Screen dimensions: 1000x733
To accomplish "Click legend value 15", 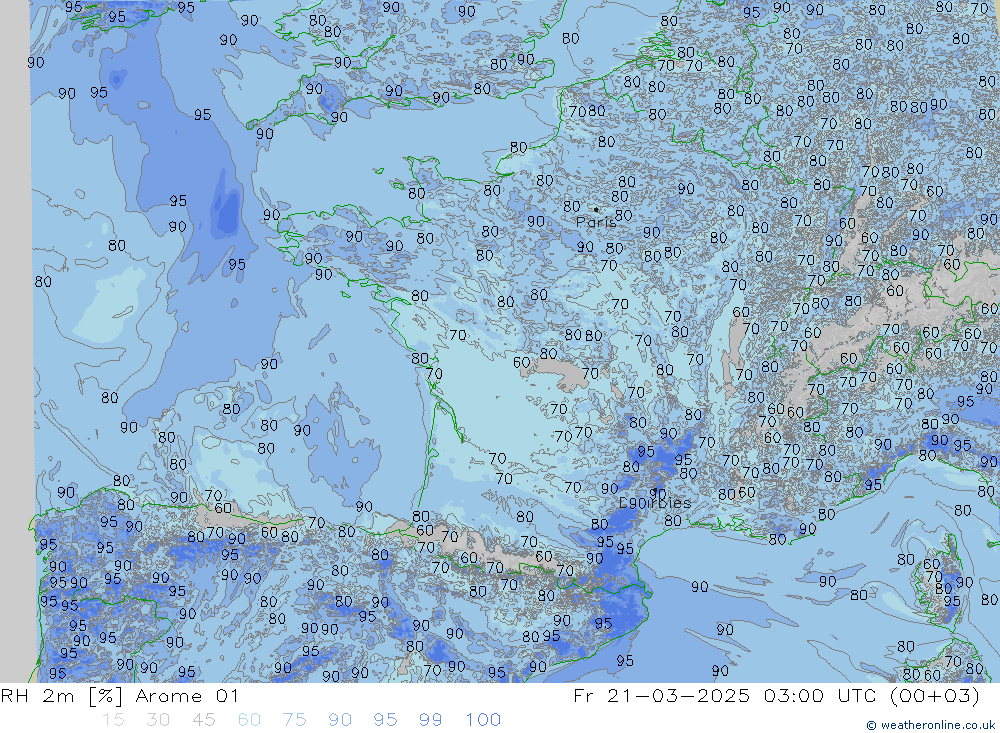I will point(113,720).
